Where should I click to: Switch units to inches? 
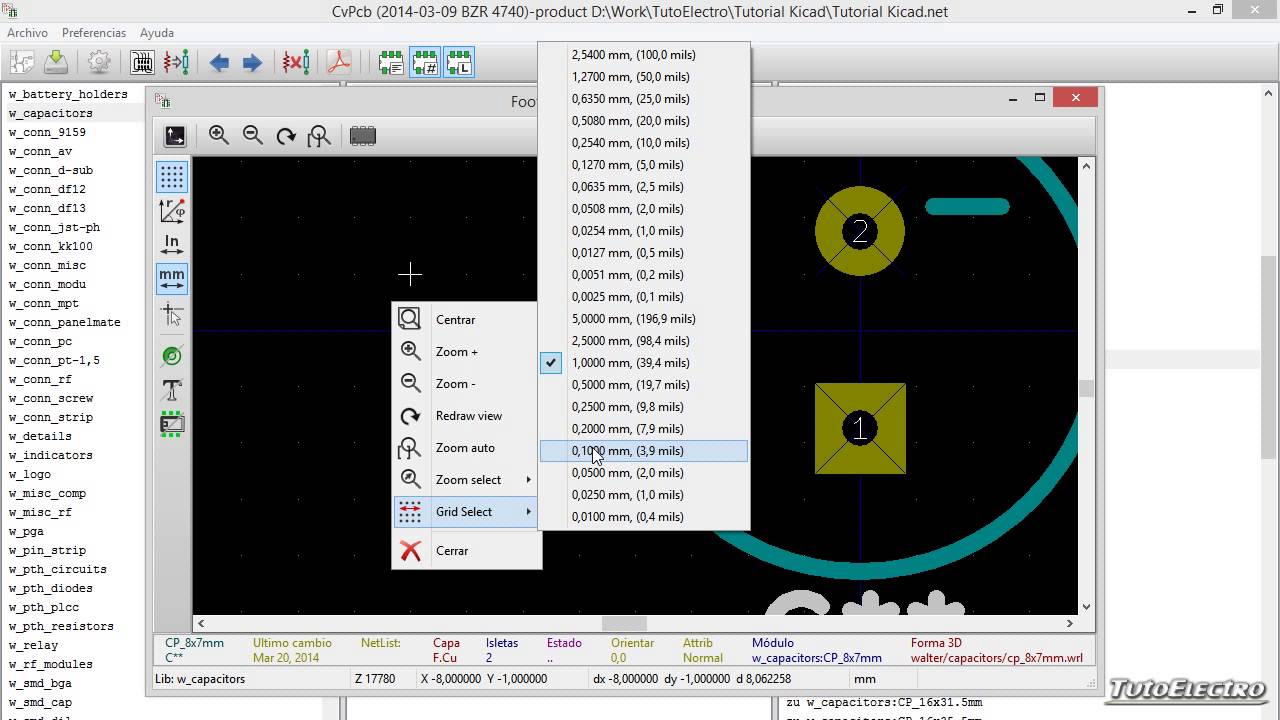[x=172, y=243]
